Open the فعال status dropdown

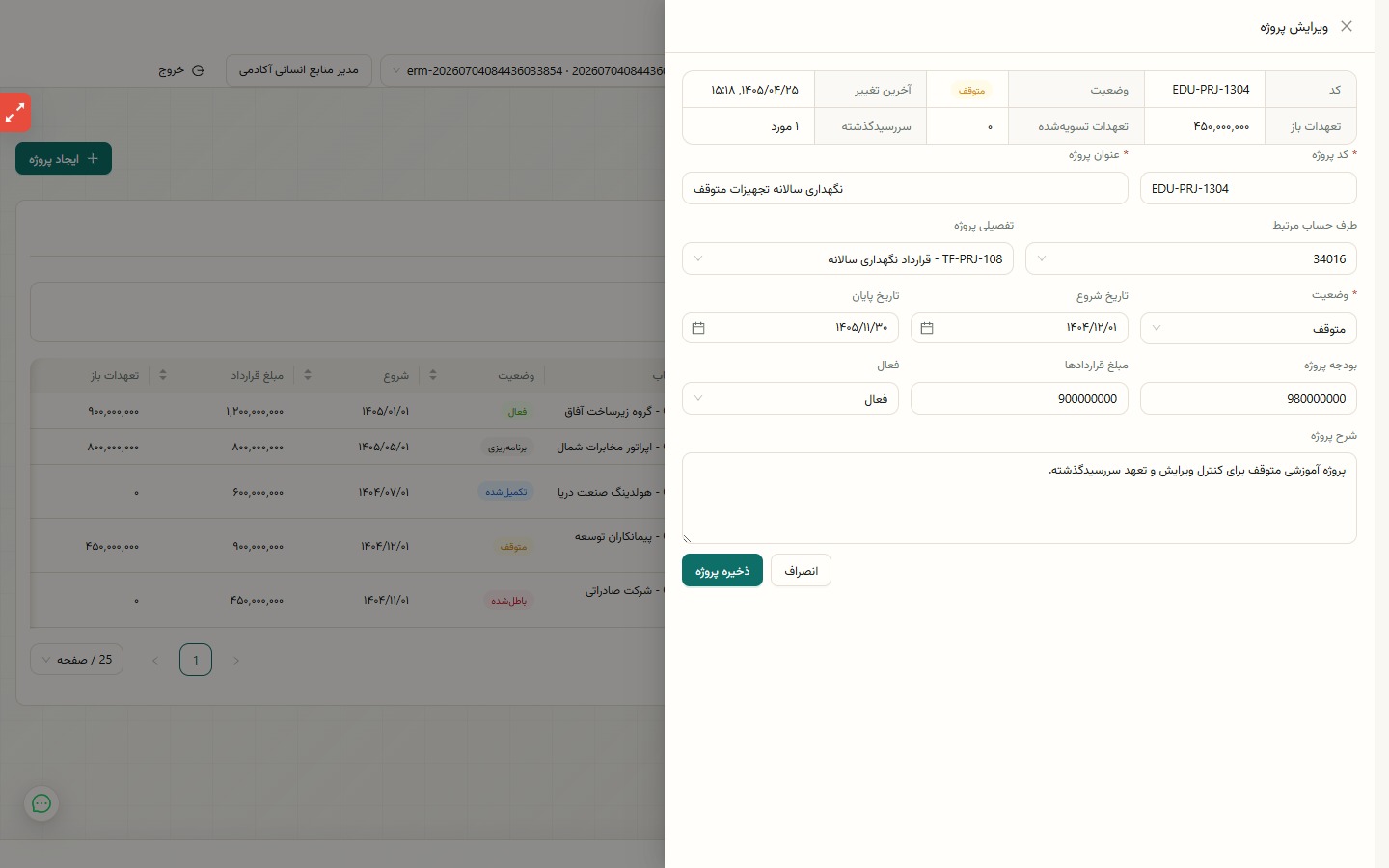(790, 398)
